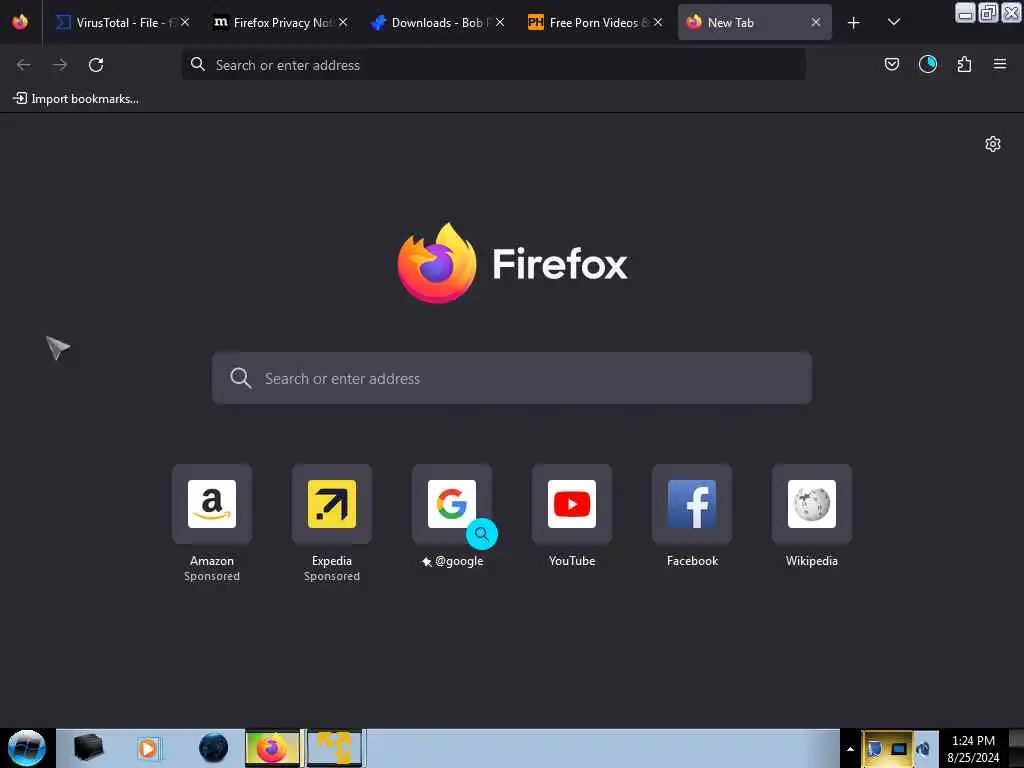Open the media player taskbar icon
1024x768 pixels.
pyautogui.click(x=148, y=748)
